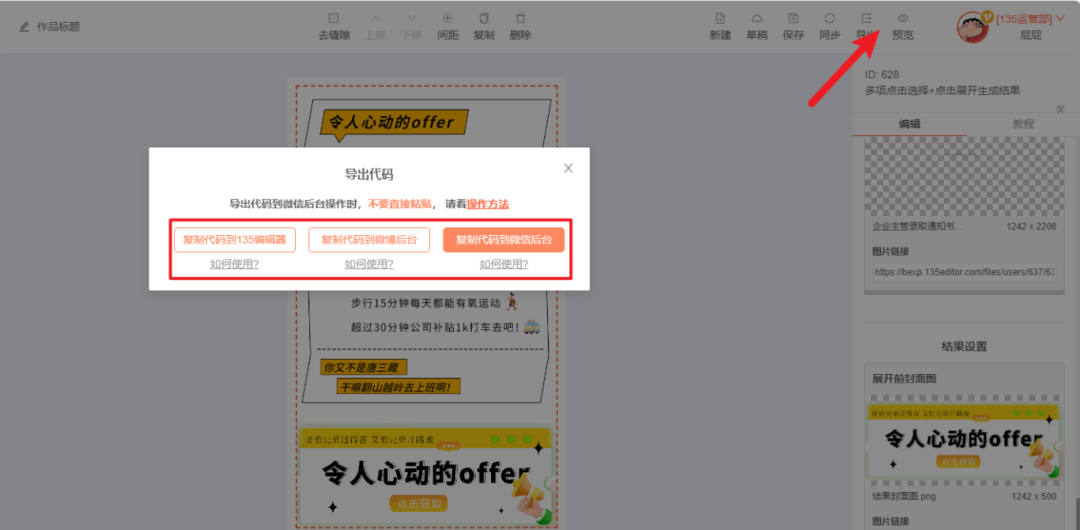Save the work with 保存 icon

pyautogui.click(x=793, y=19)
